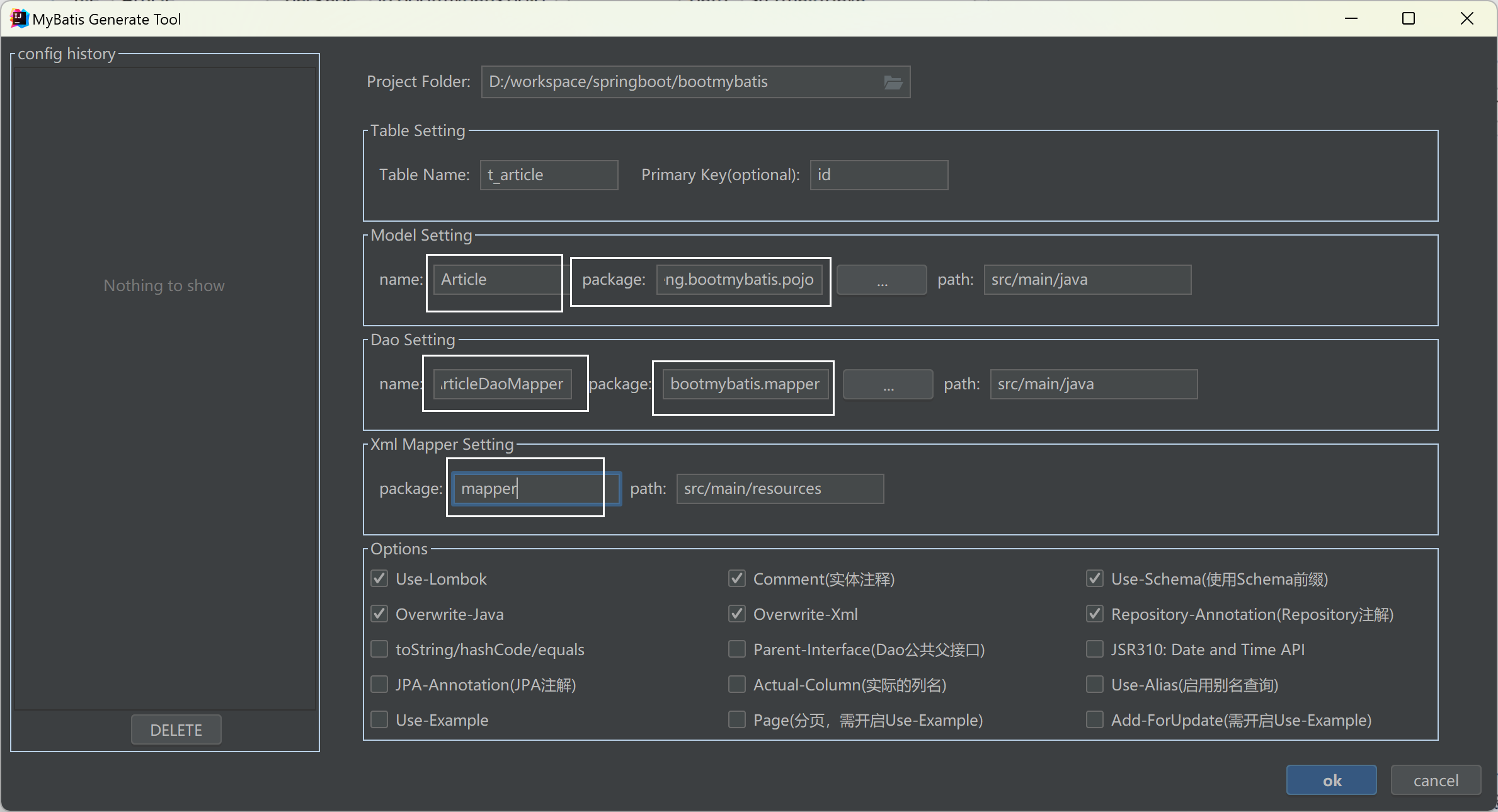
Task: Click the Dao path field
Action: click(1094, 384)
